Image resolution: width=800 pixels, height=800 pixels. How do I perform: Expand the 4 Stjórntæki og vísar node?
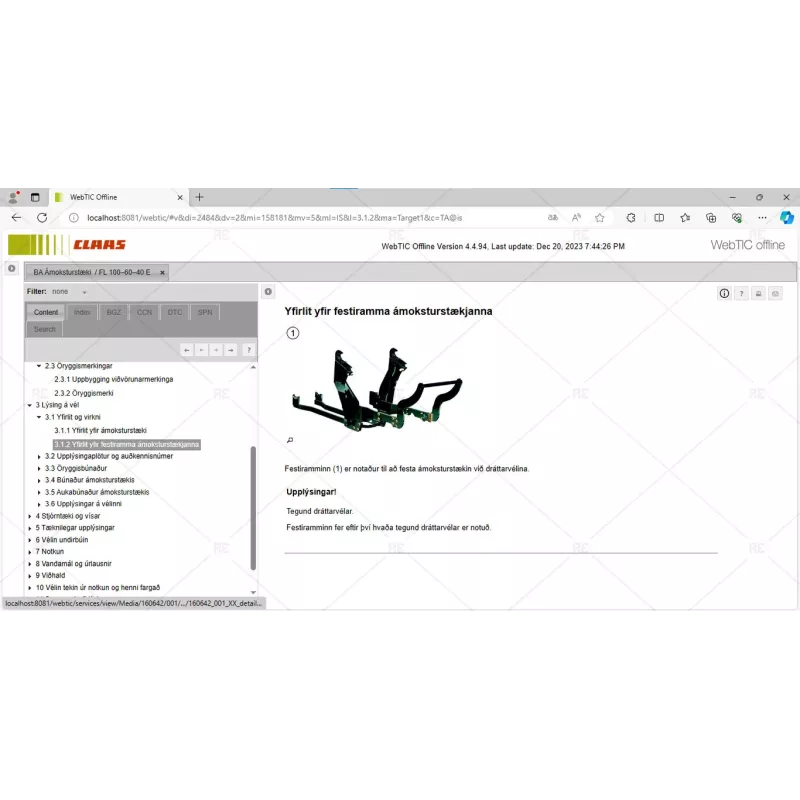(x=29, y=516)
